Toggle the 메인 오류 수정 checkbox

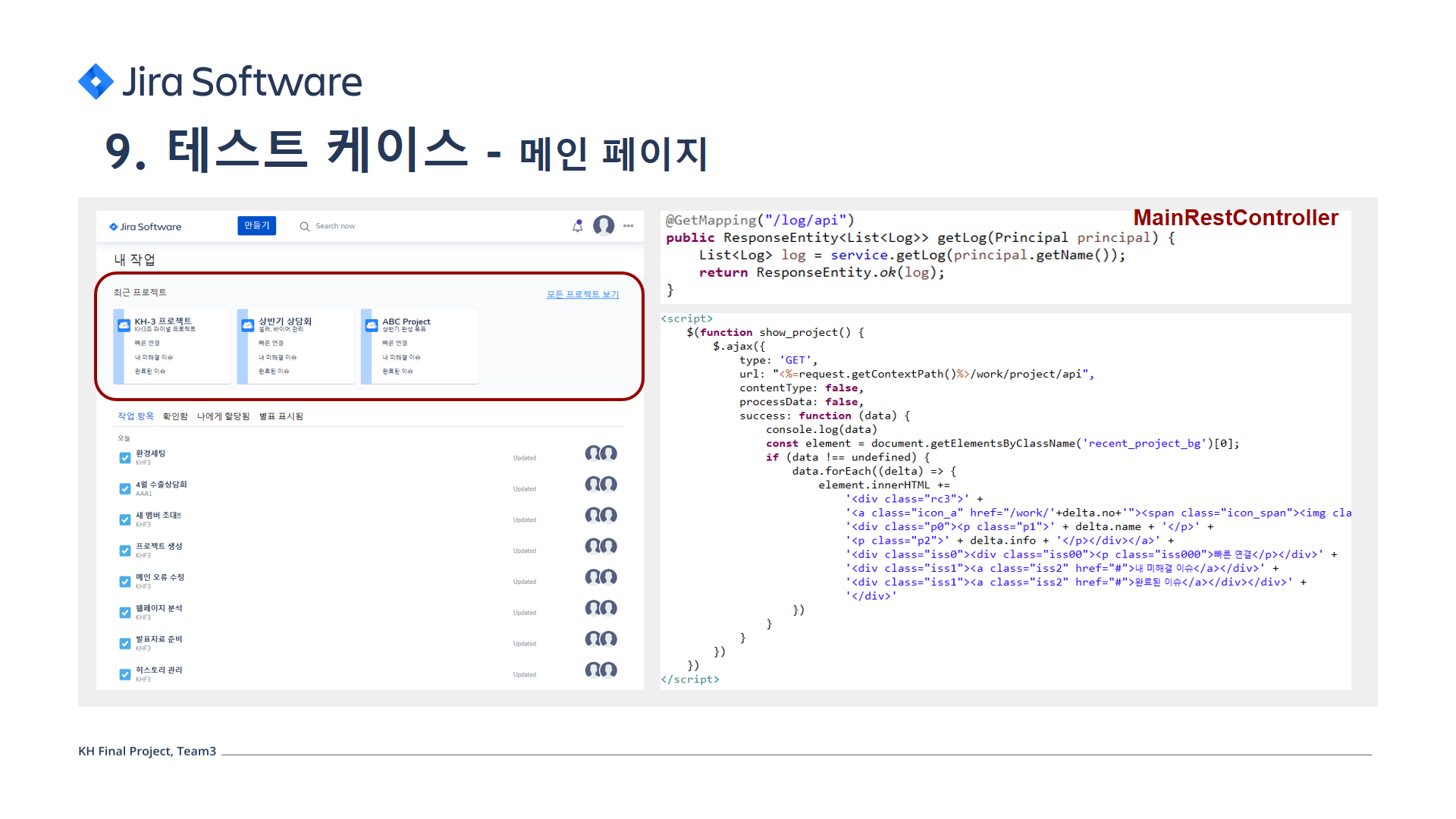pos(124,582)
